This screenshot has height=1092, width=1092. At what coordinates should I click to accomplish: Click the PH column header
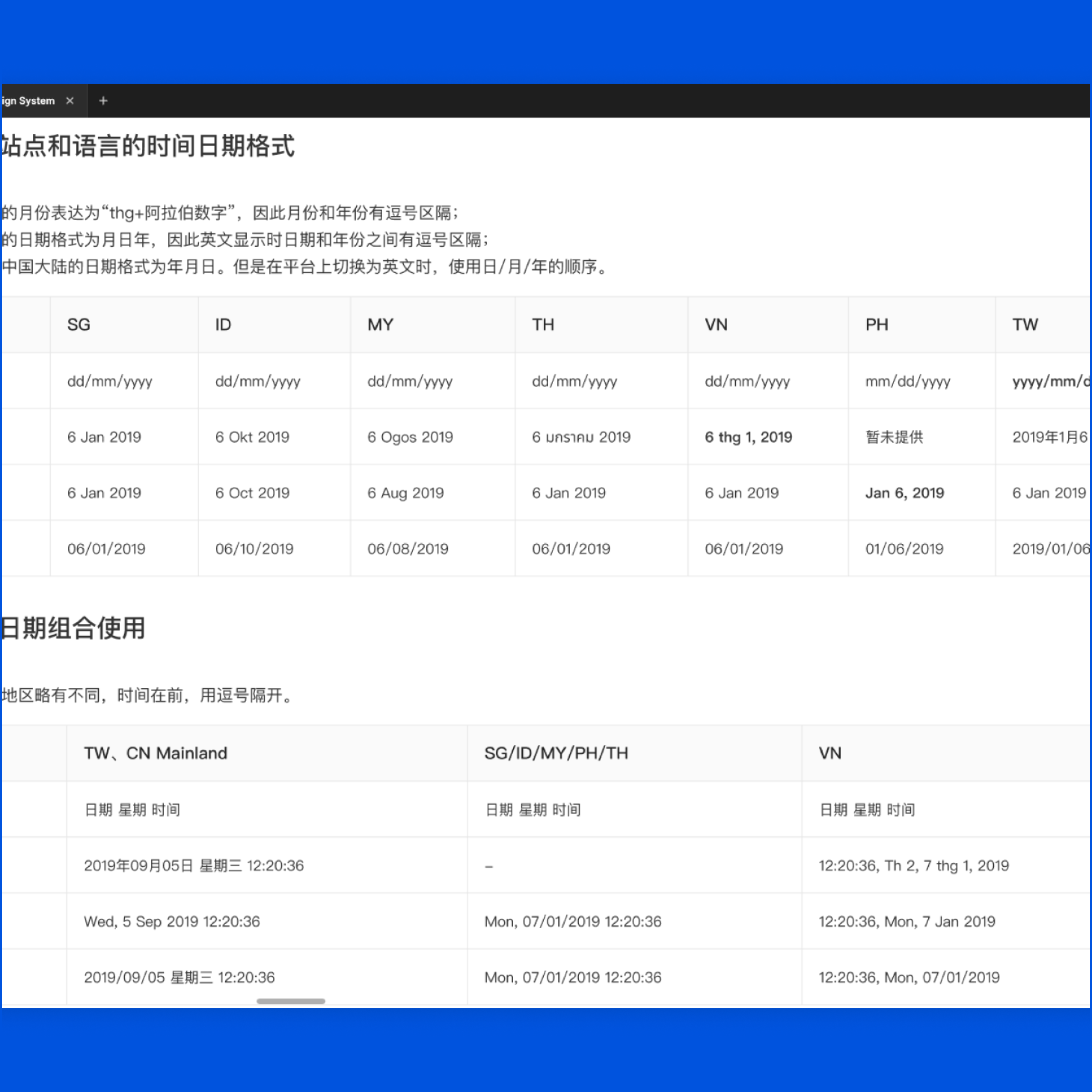tap(922, 324)
